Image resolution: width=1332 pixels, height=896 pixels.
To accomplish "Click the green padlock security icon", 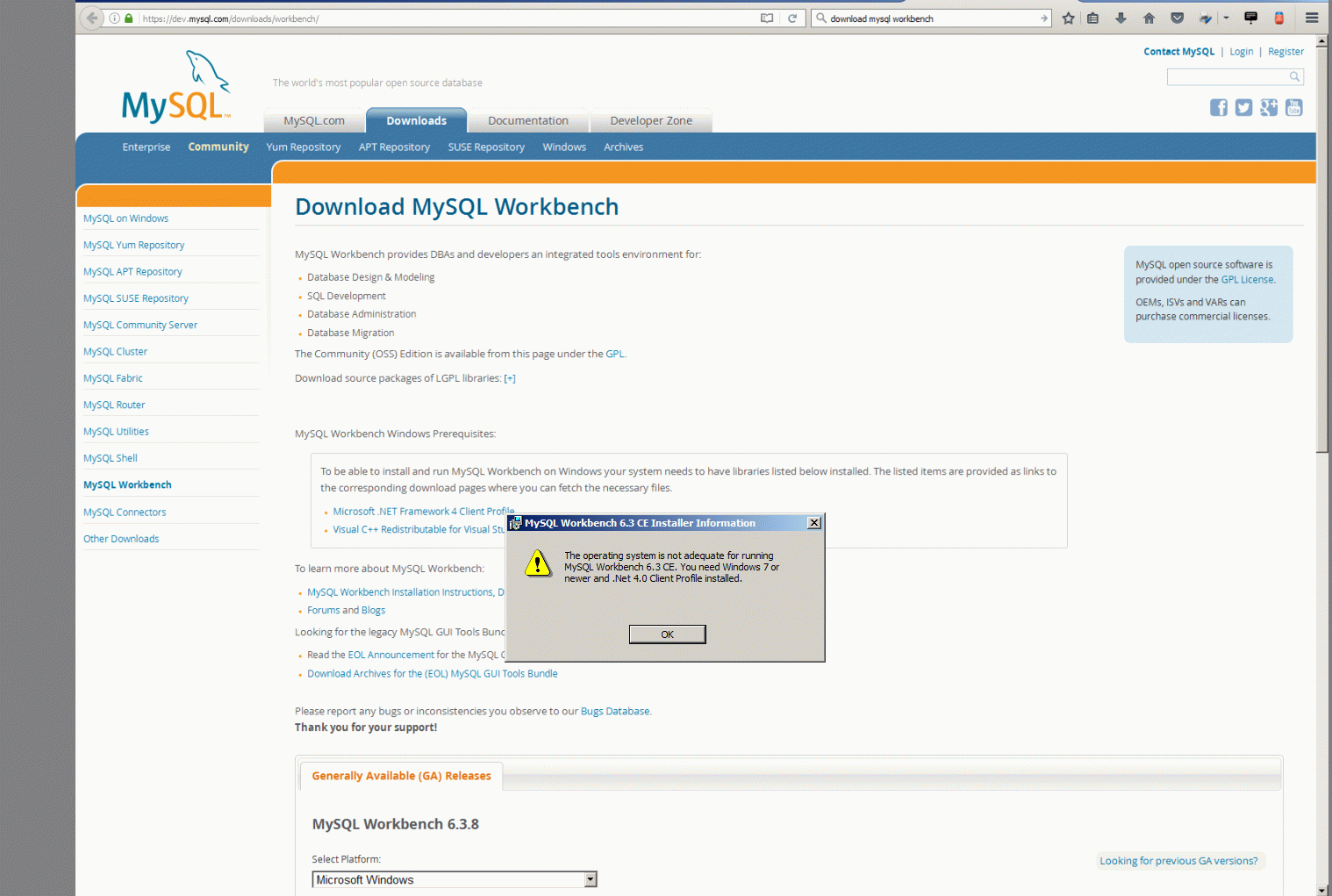I will (x=129, y=18).
